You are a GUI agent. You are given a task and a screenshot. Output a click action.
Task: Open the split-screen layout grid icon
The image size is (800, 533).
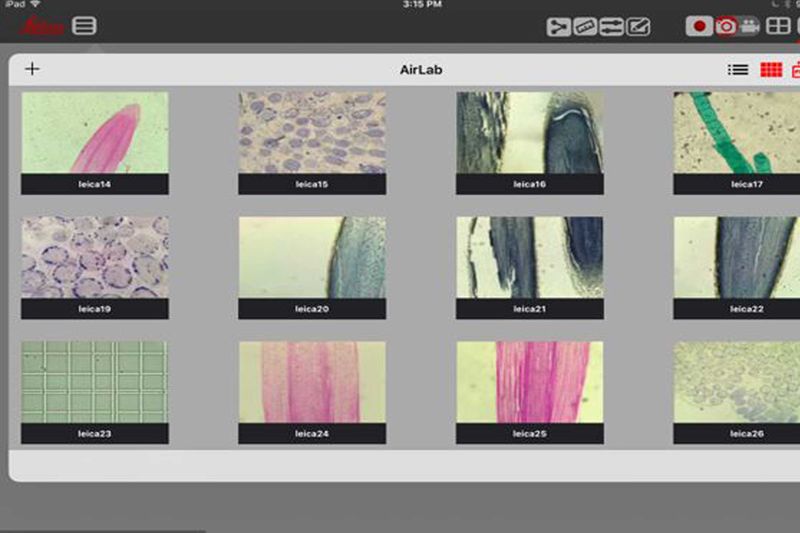click(x=776, y=26)
